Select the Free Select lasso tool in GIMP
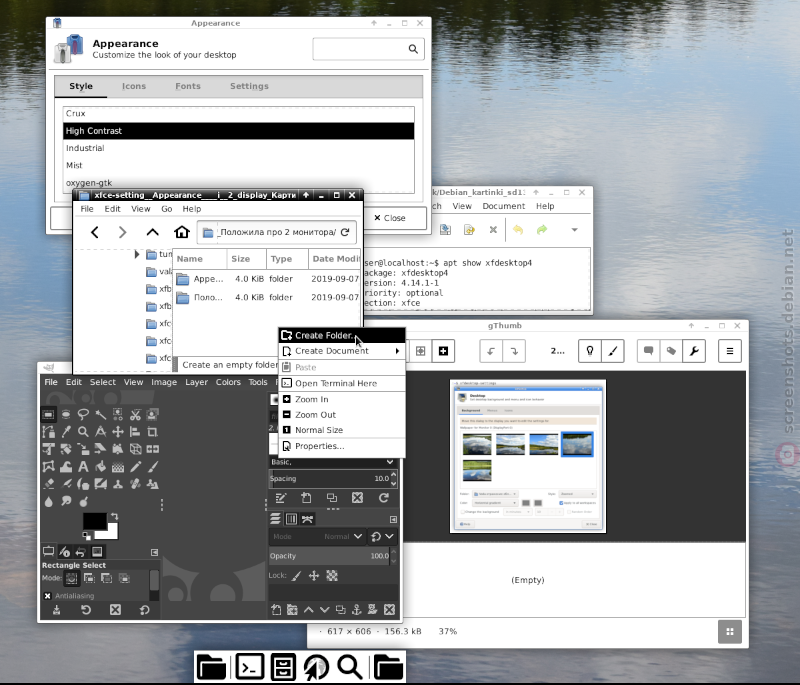800x685 pixels. click(x=83, y=414)
